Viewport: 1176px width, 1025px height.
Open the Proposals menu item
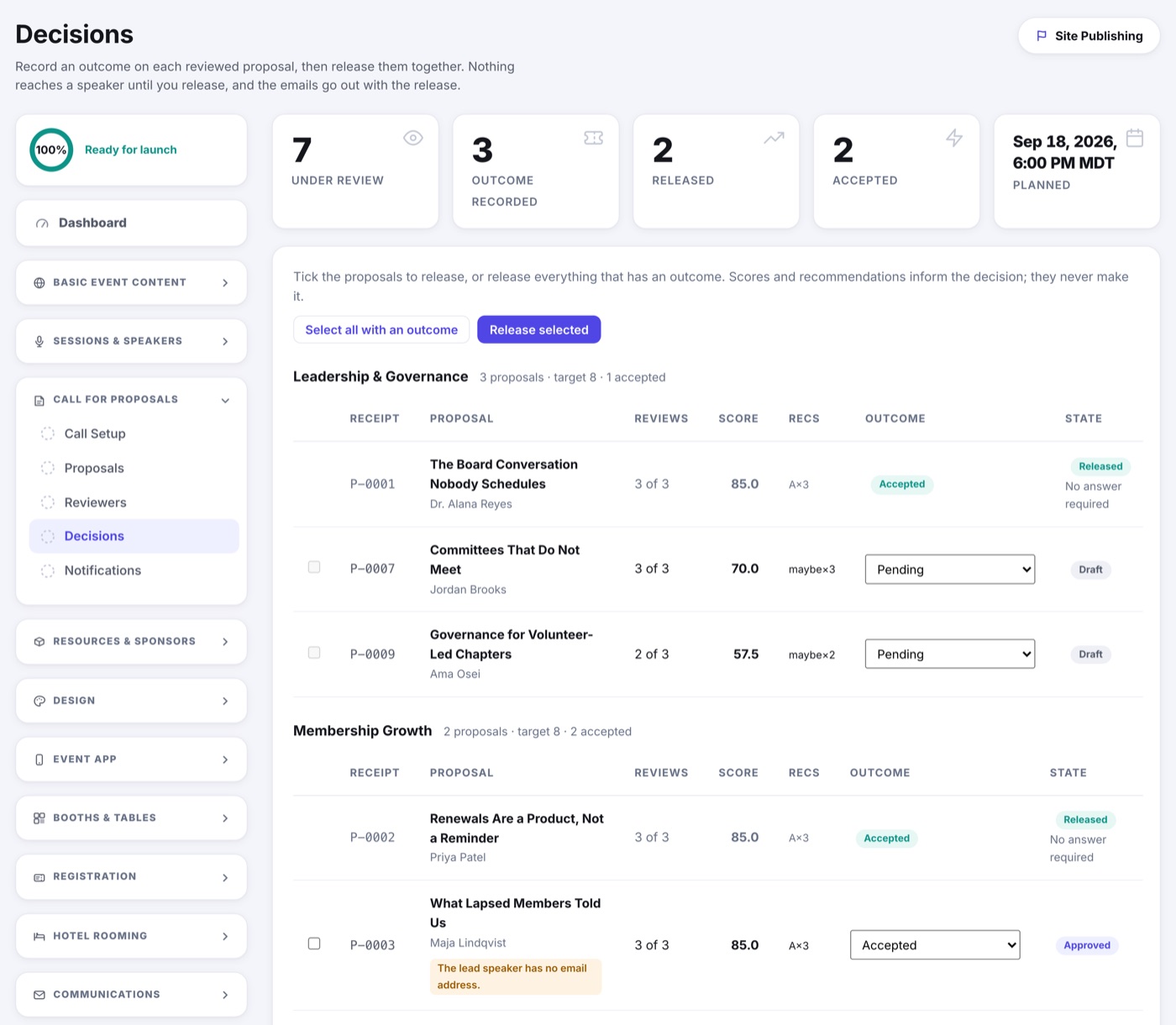click(134, 468)
